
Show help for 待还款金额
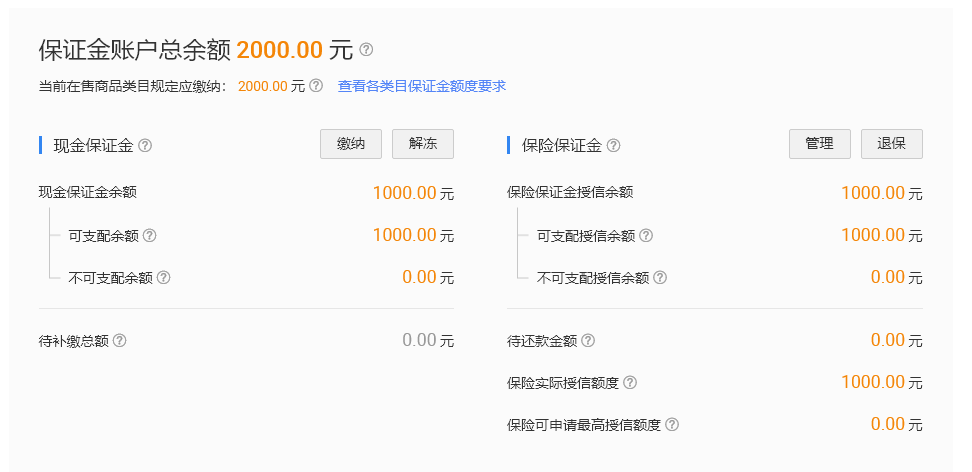pos(588,340)
